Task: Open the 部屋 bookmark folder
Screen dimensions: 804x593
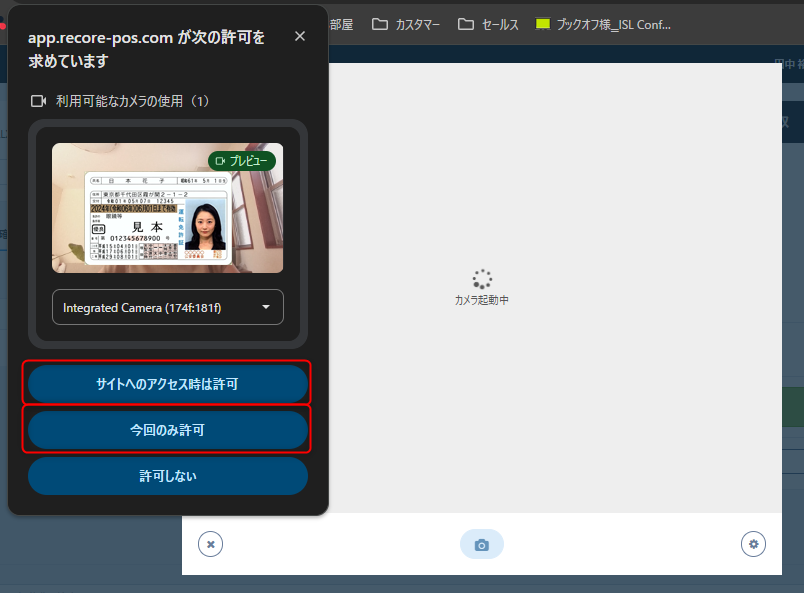Action: [341, 24]
